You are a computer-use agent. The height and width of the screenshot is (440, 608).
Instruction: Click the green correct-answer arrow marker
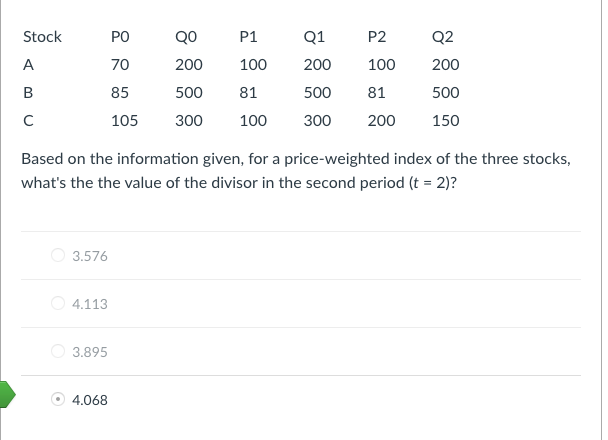tap(7, 395)
